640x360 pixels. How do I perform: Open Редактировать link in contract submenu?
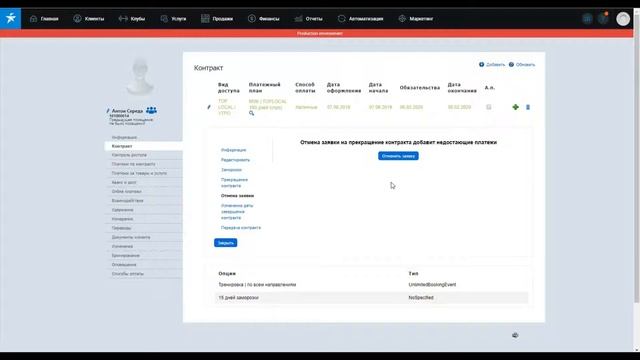coord(236,160)
